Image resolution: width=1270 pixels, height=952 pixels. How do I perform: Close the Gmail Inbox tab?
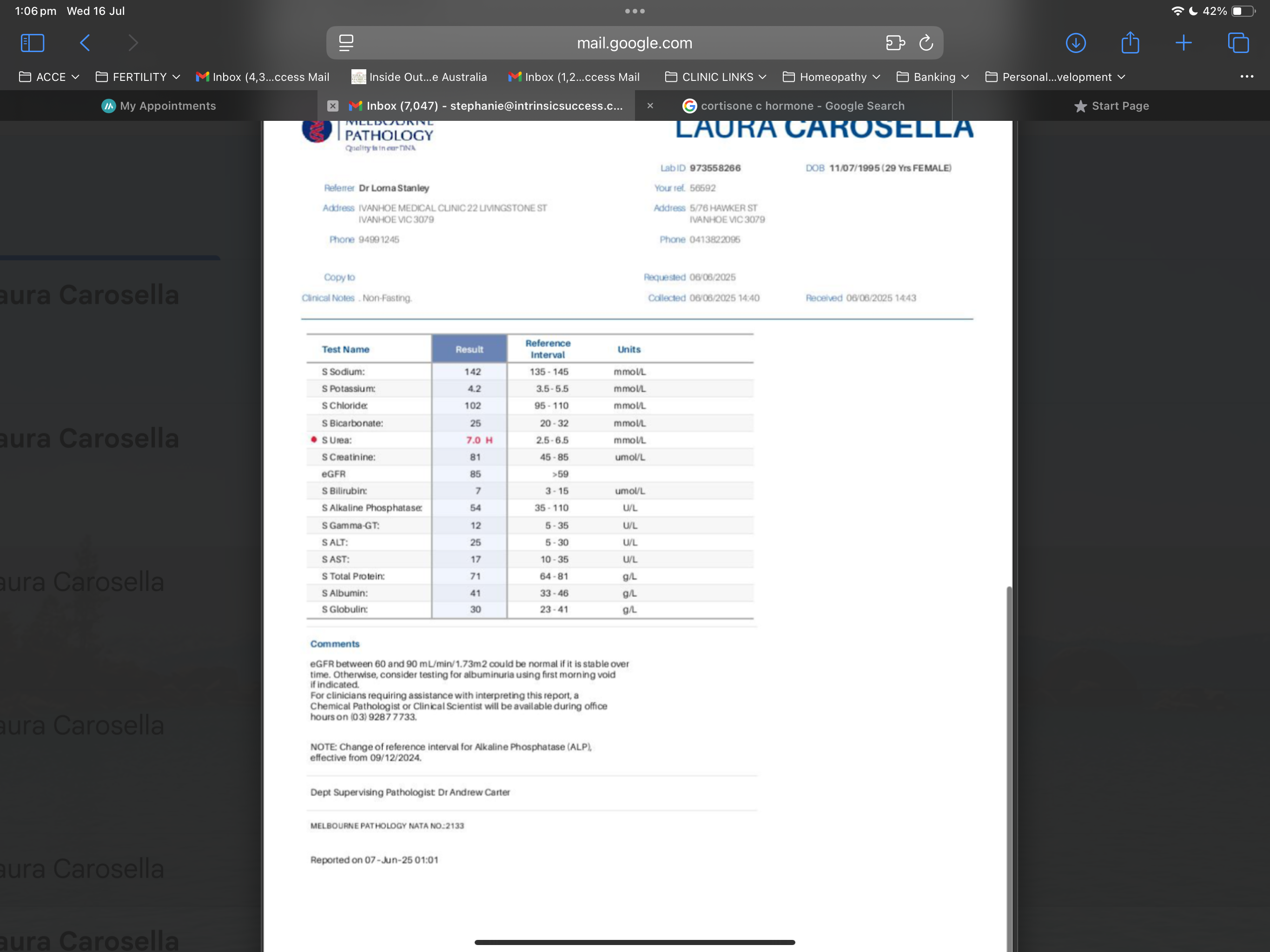[332, 106]
